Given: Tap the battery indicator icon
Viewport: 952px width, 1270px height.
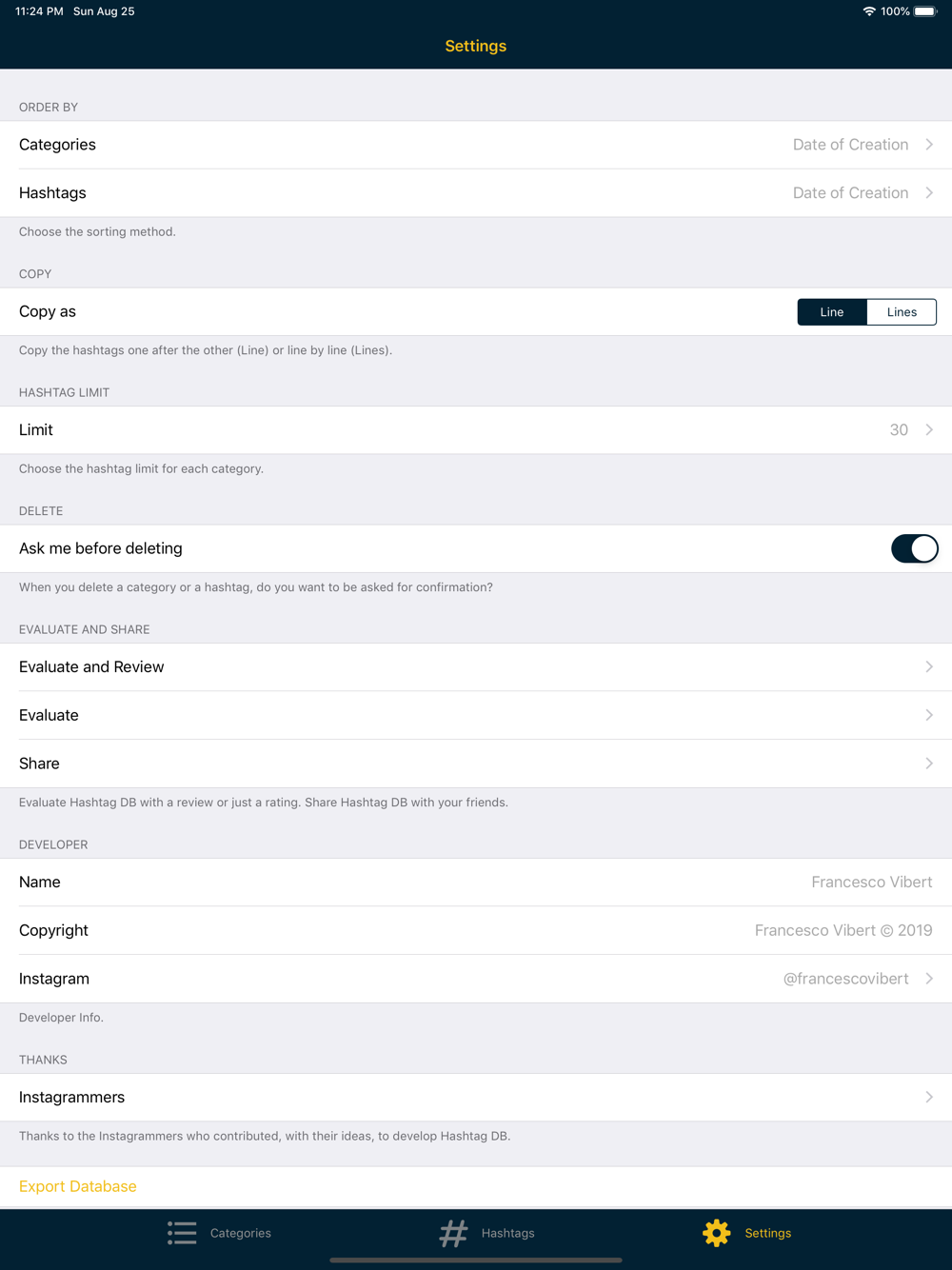Looking at the screenshot, I should point(926,11).
